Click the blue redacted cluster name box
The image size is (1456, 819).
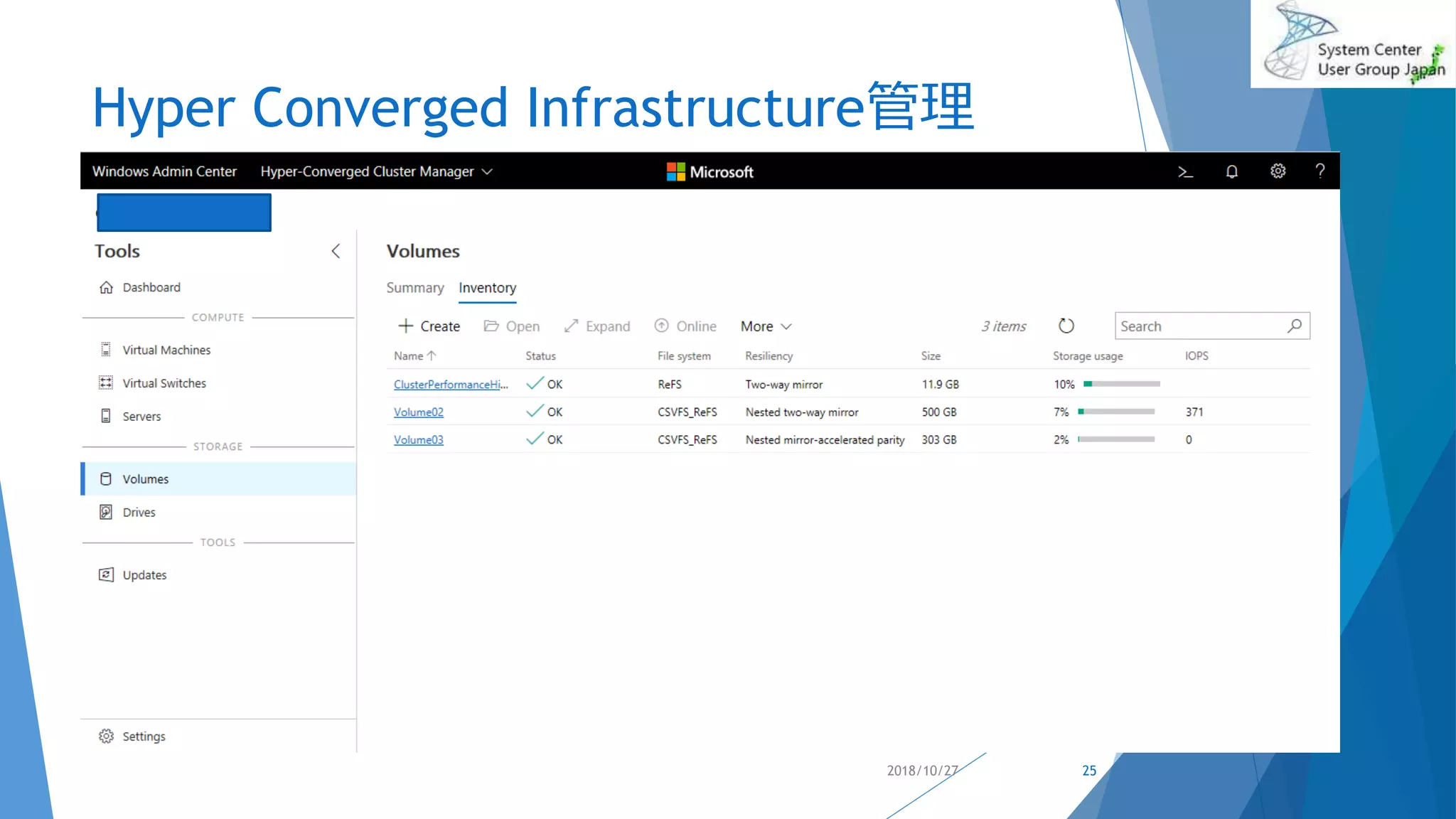[184, 213]
